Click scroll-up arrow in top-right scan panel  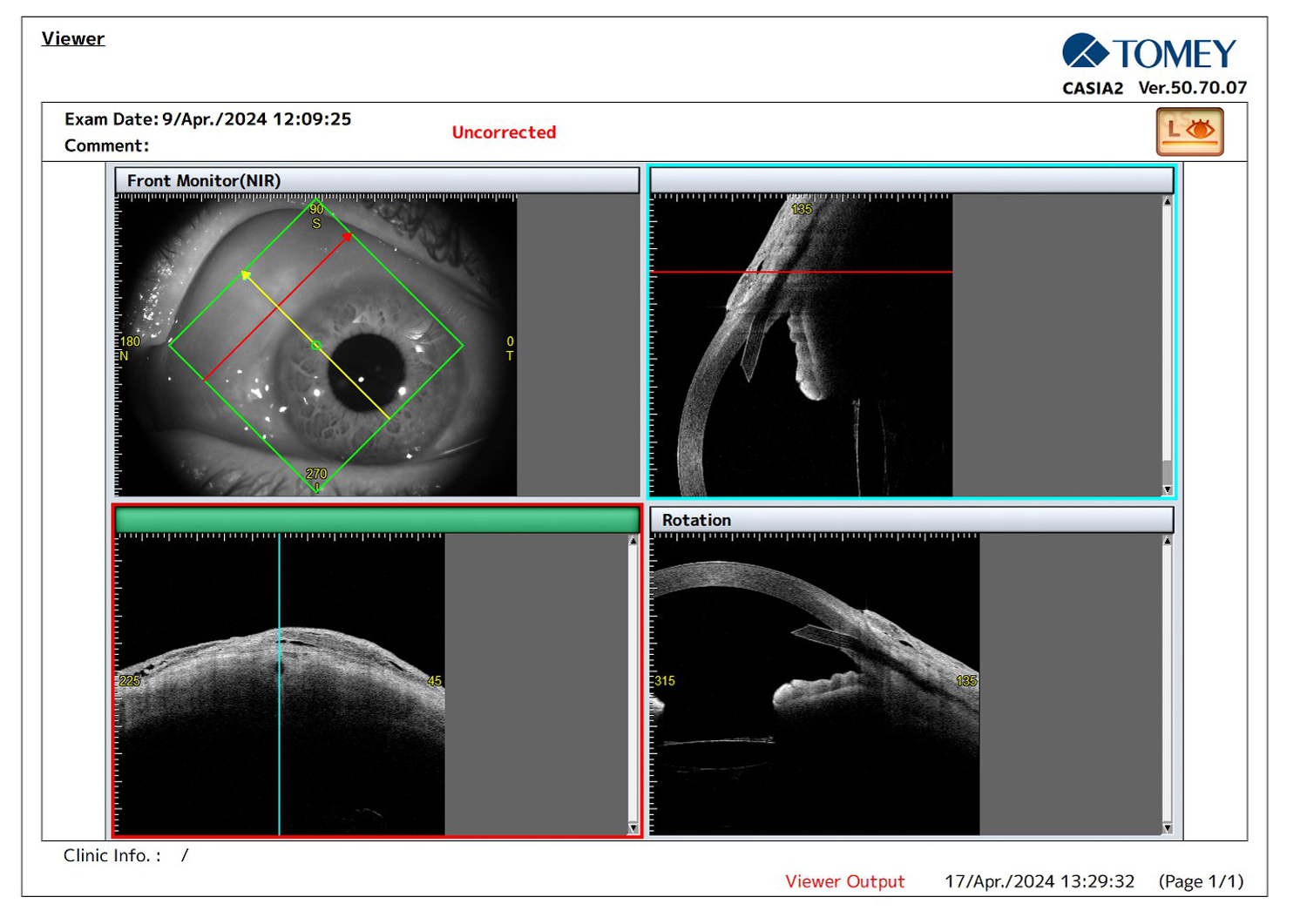point(1168,201)
